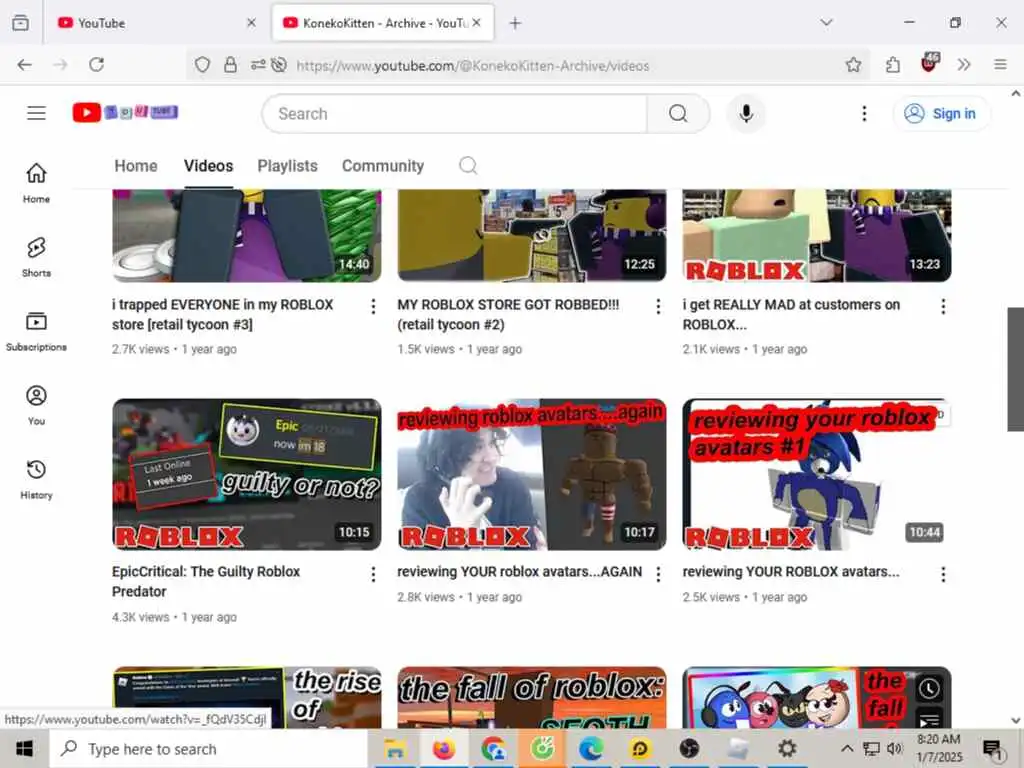Open MY ROBLOX STORE GOT ROBBED title
1024x768 pixels.
(508, 314)
